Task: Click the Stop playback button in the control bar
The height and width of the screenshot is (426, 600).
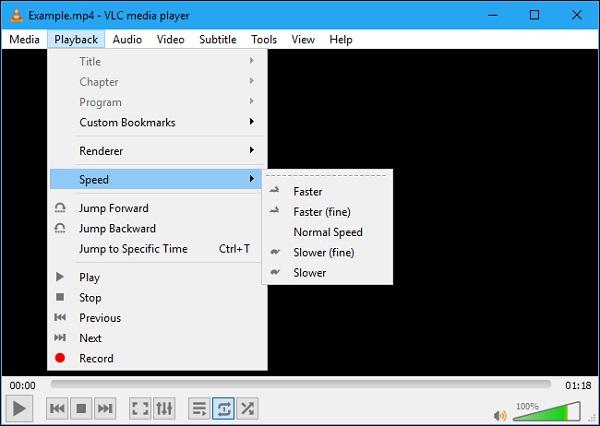Action: (81, 408)
